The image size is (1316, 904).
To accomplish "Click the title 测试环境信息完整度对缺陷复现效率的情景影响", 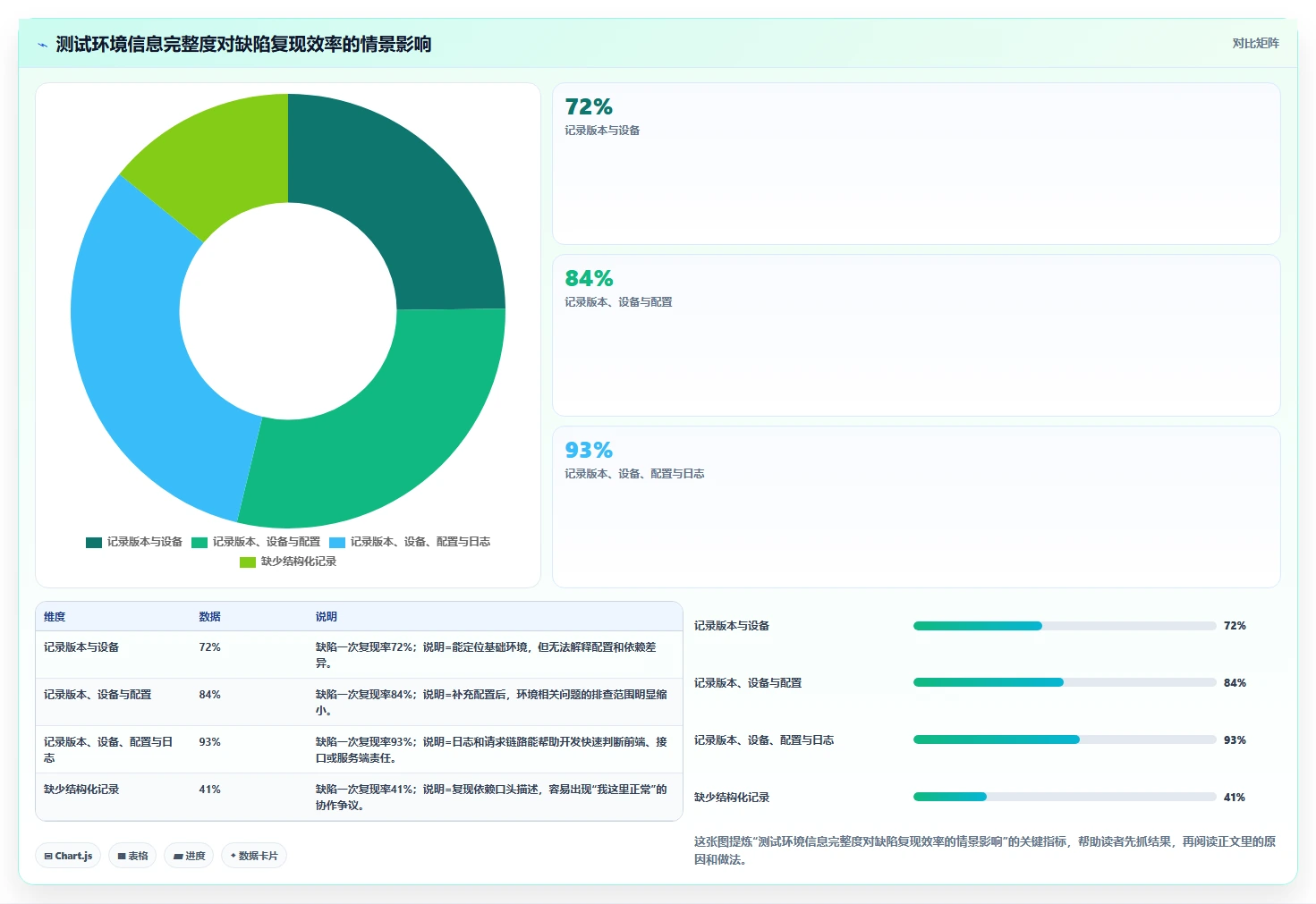I will (x=243, y=44).
